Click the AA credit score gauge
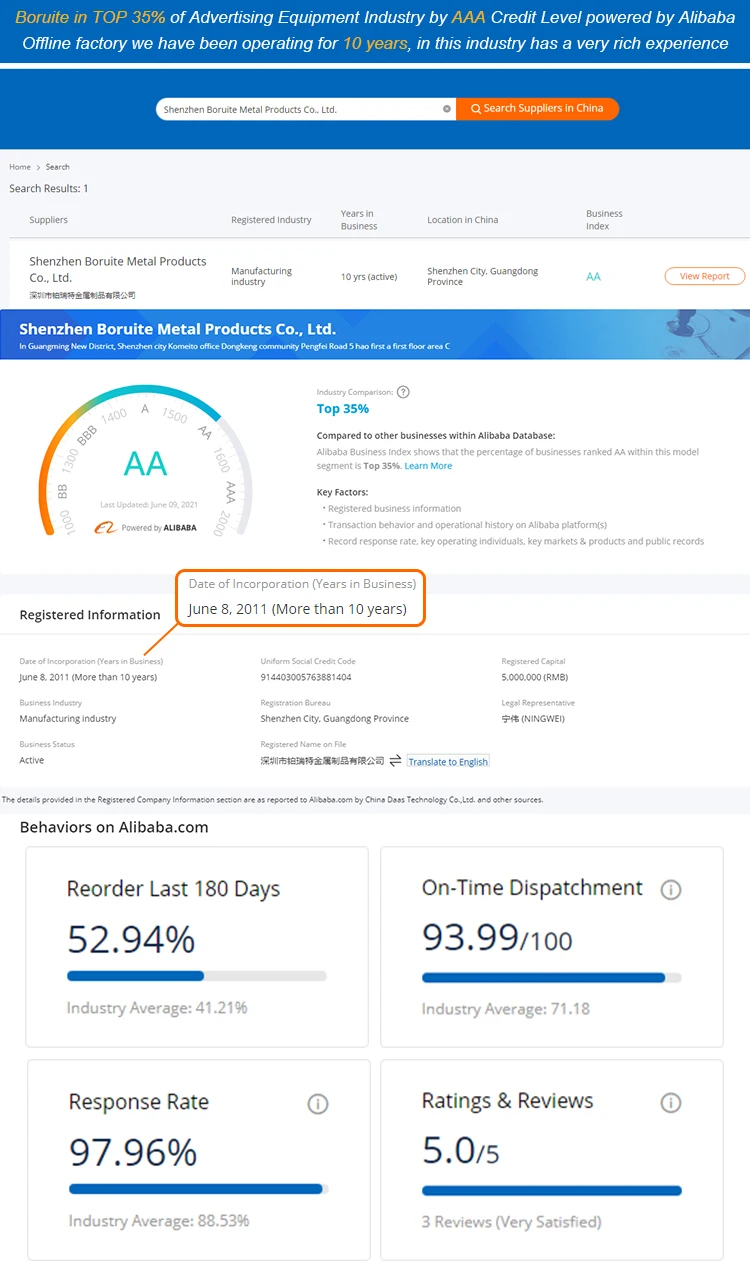Image resolution: width=750 pixels, height=1269 pixels. click(x=145, y=463)
